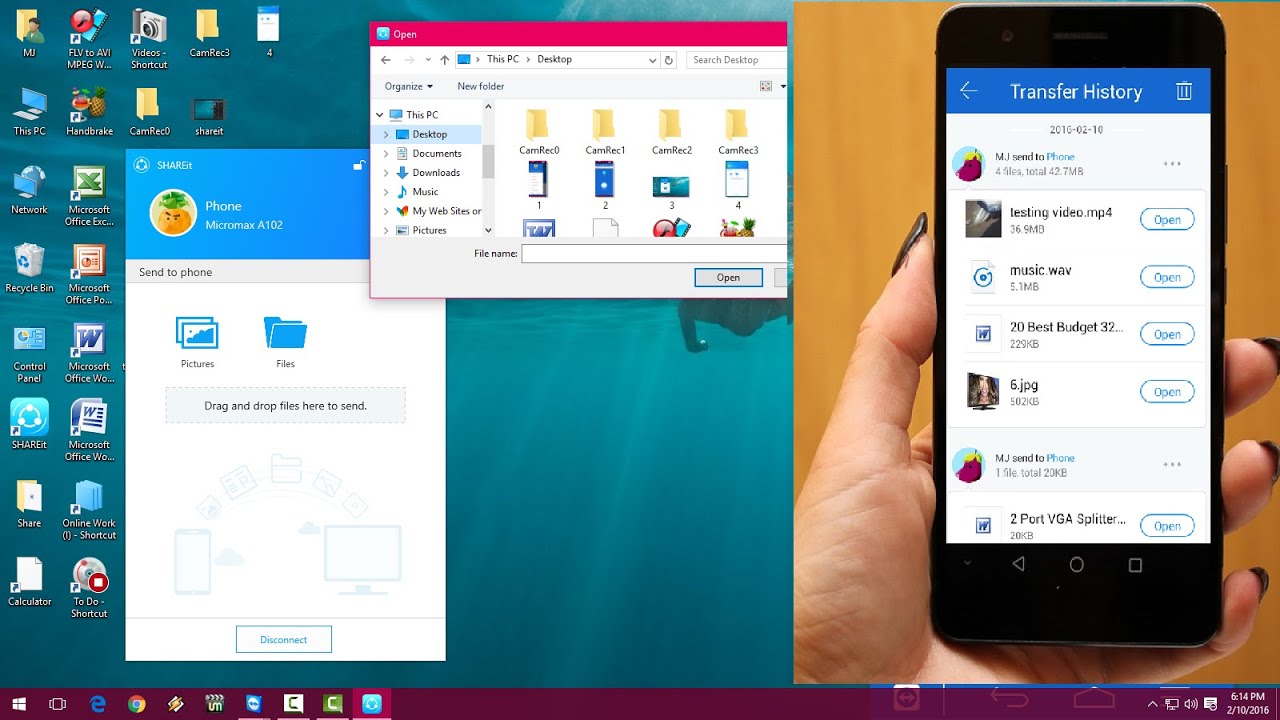This screenshot has width=1280, height=720.
Task: Click the Disconnect button in SHAREit
Action: tap(284, 639)
